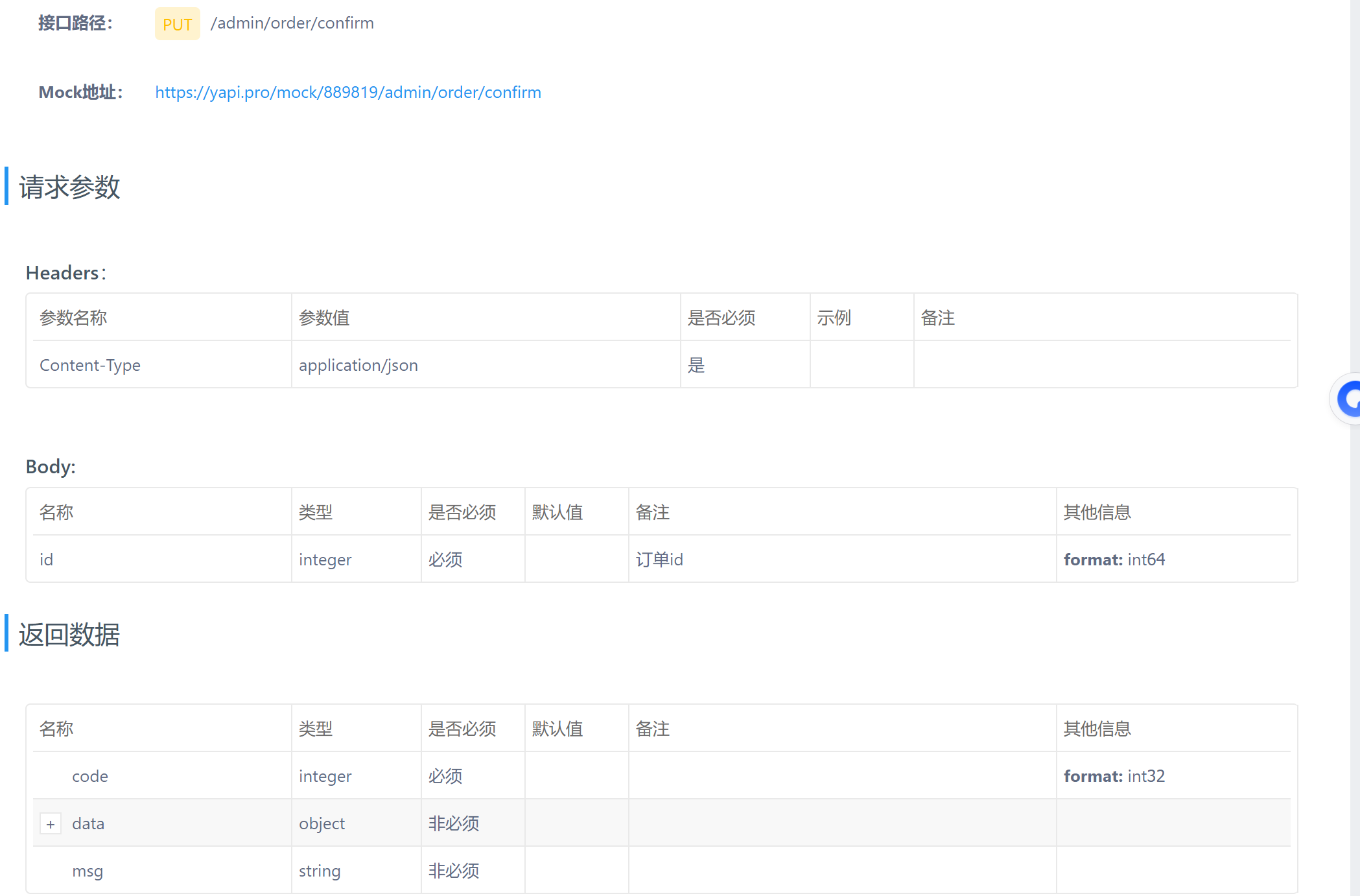Image resolution: width=1360 pixels, height=896 pixels.
Task: Select the msg row in response table
Action: click(88, 871)
